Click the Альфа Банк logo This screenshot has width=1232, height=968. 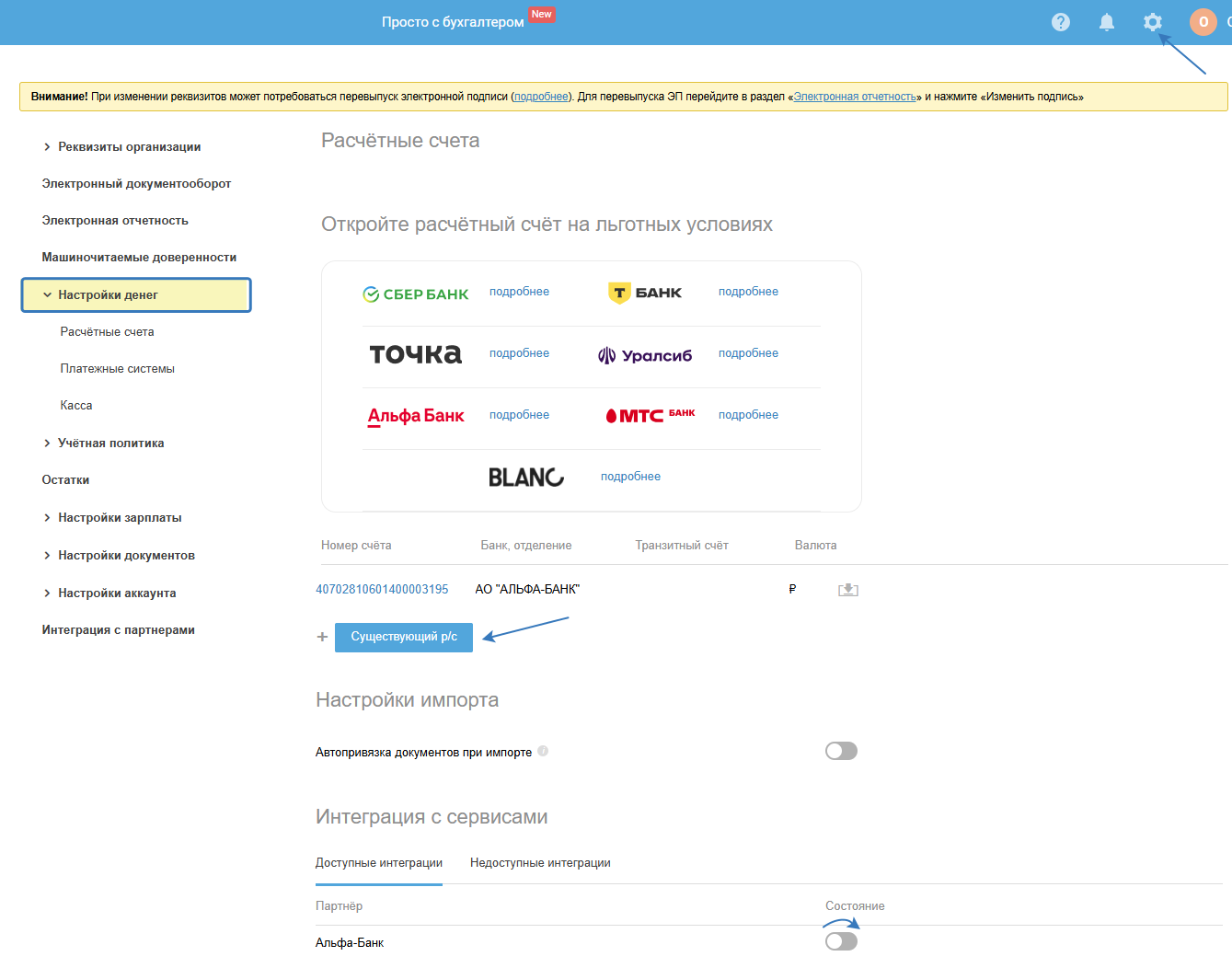coord(416,416)
